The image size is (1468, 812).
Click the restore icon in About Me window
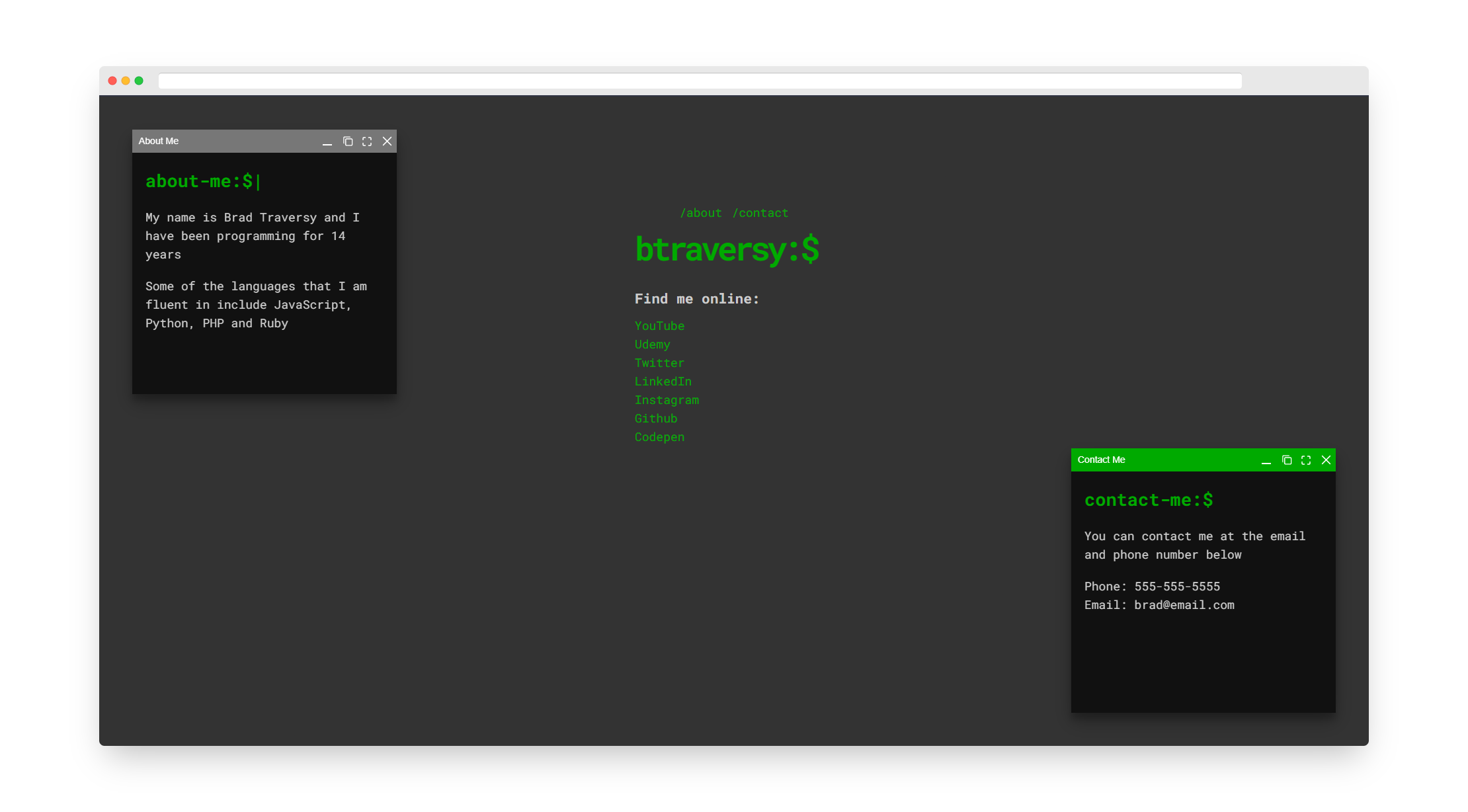(x=348, y=142)
